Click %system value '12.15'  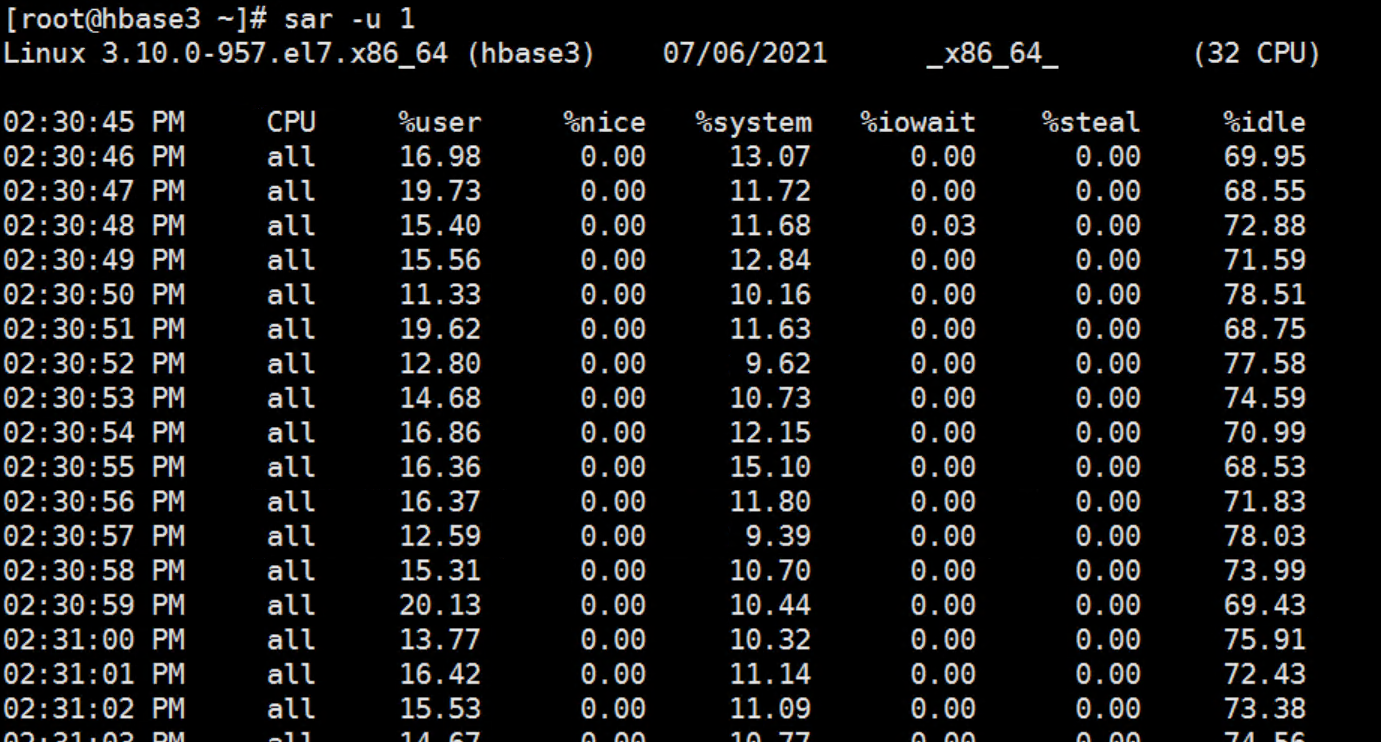click(770, 433)
